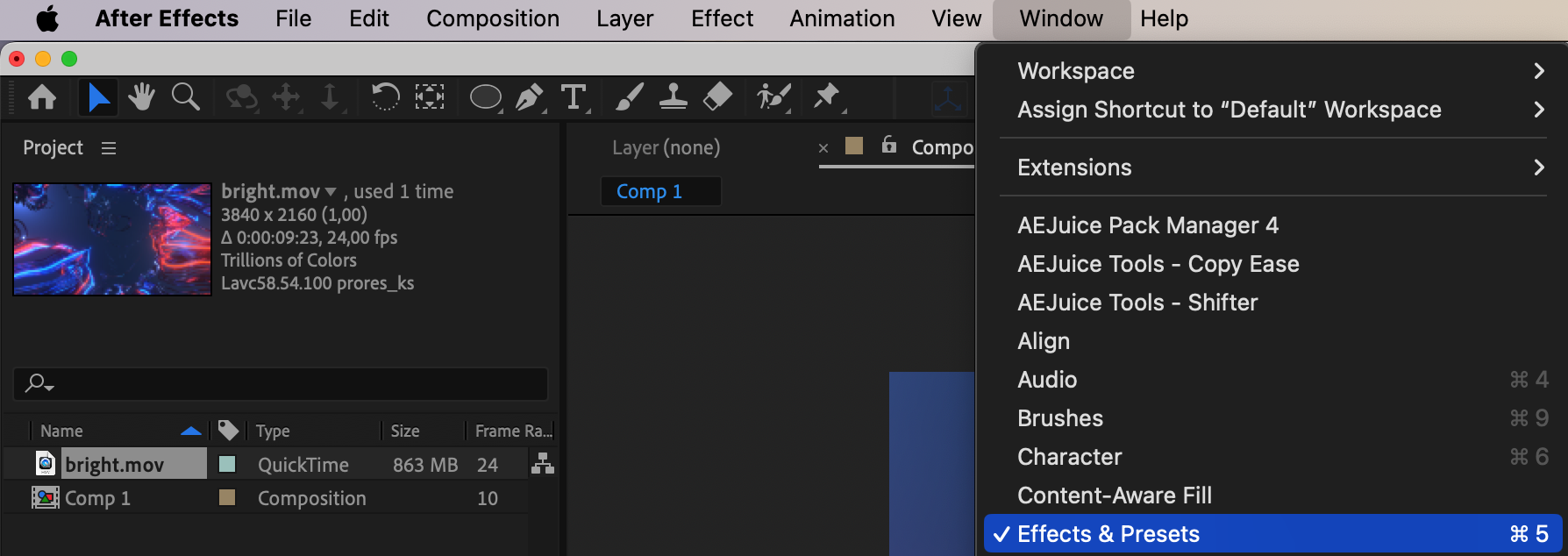Choose the Rotation tool
Image resolution: width=1568 pixels, height=556 pixels.
(x=385, y=96)
